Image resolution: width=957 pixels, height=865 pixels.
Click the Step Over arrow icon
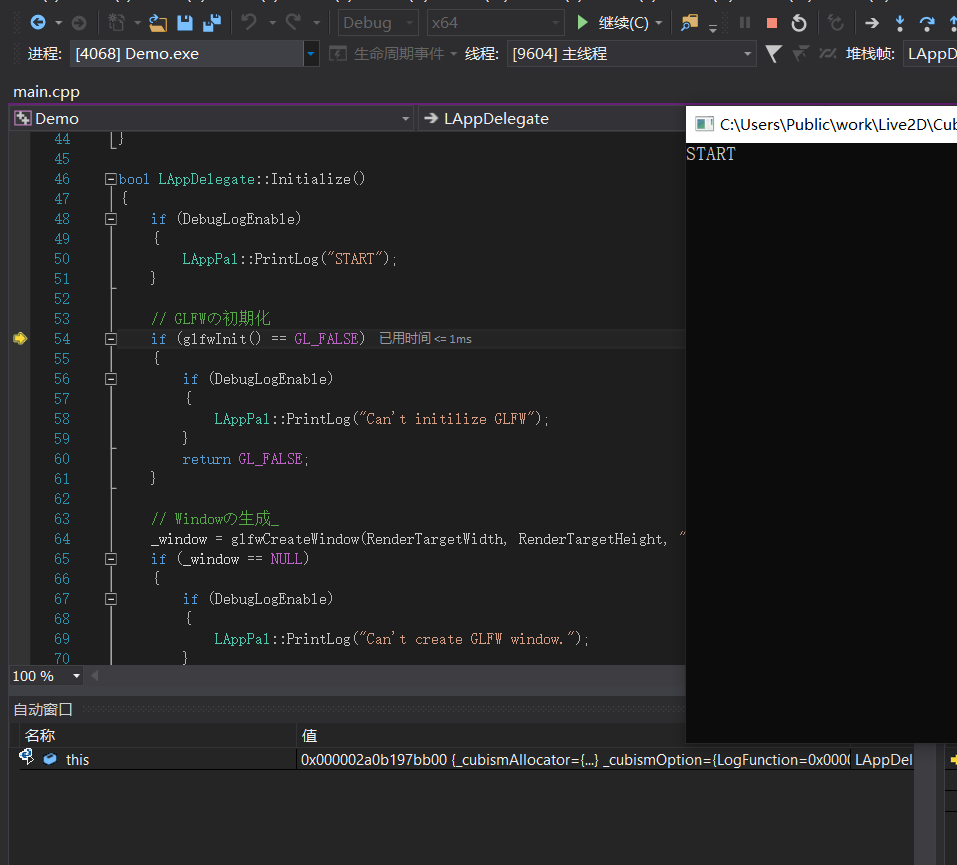coord(926,22)
